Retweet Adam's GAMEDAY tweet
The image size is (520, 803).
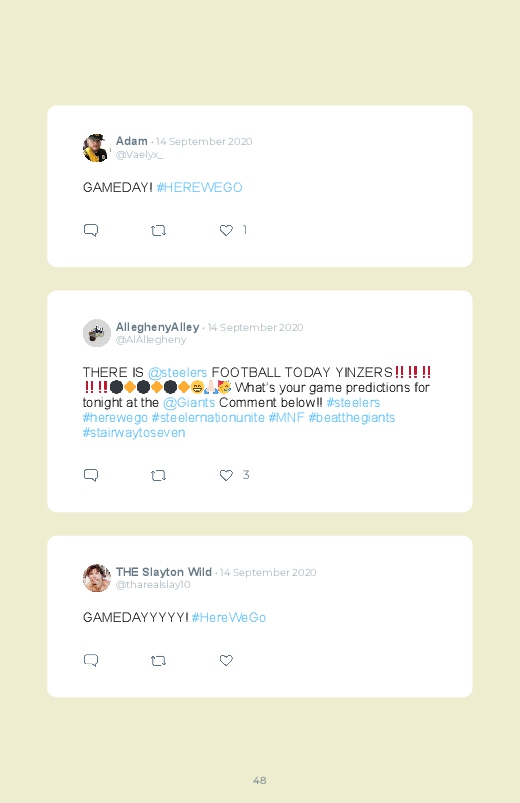pyautogui.click(x=158, y=230)
